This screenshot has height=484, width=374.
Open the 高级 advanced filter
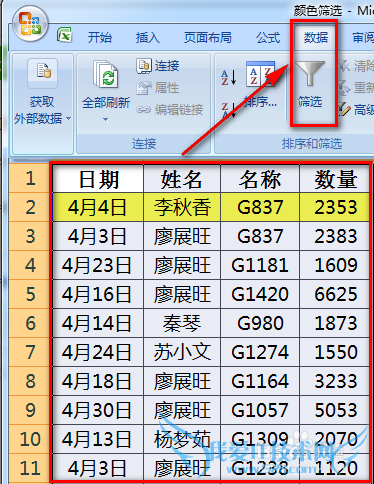click(x=356, y=109)
